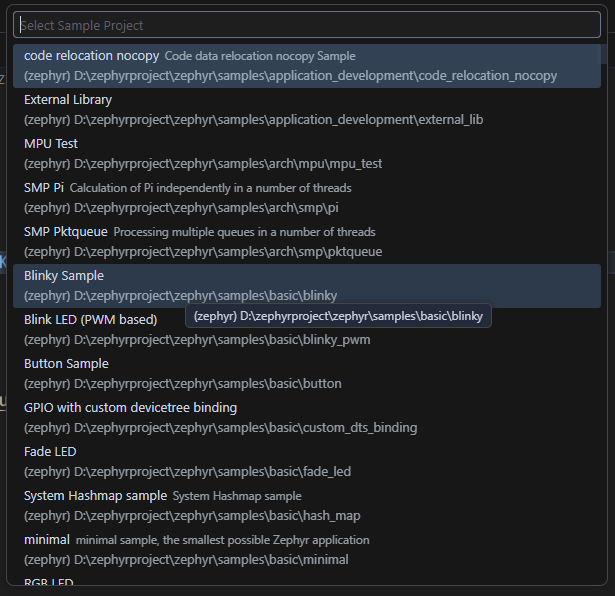Open the SMP Pktqueue sample

pyautogui.click(x=307, y=242)
